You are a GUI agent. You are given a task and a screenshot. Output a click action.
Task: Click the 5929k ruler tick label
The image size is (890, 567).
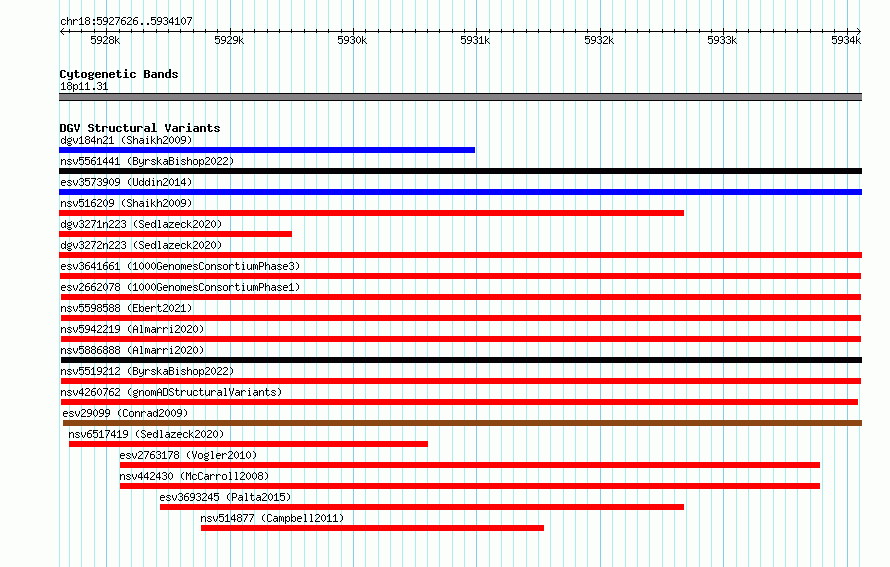pos(229,40)
